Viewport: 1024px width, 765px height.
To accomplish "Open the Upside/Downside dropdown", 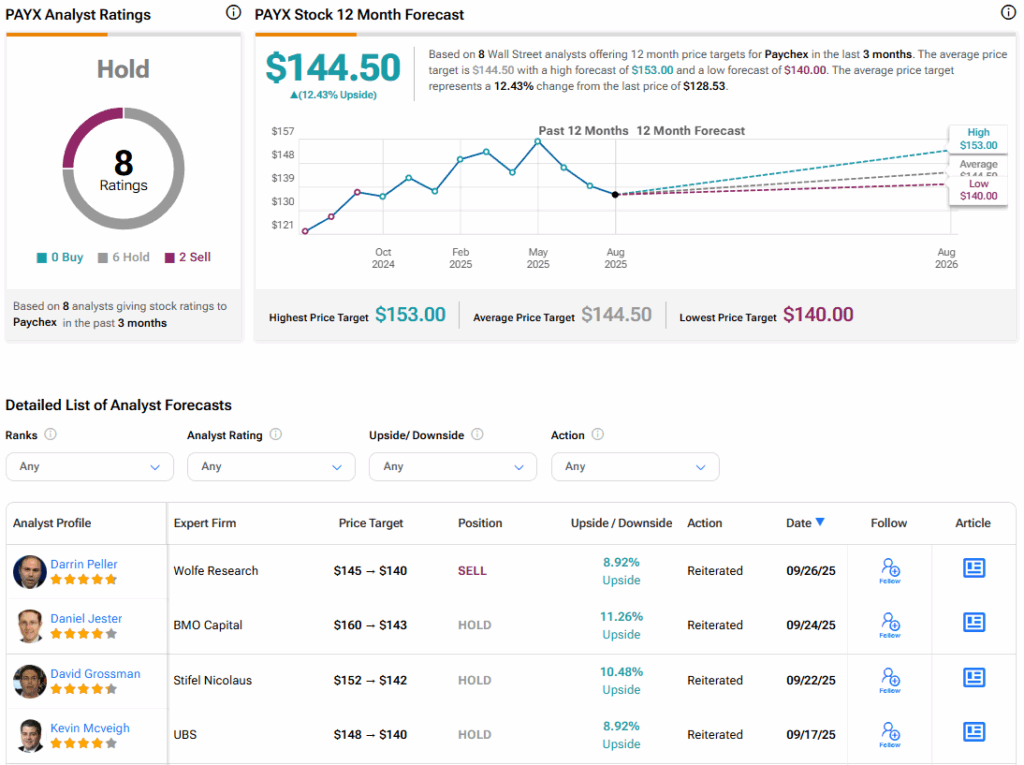I will (x=453, y=466).
